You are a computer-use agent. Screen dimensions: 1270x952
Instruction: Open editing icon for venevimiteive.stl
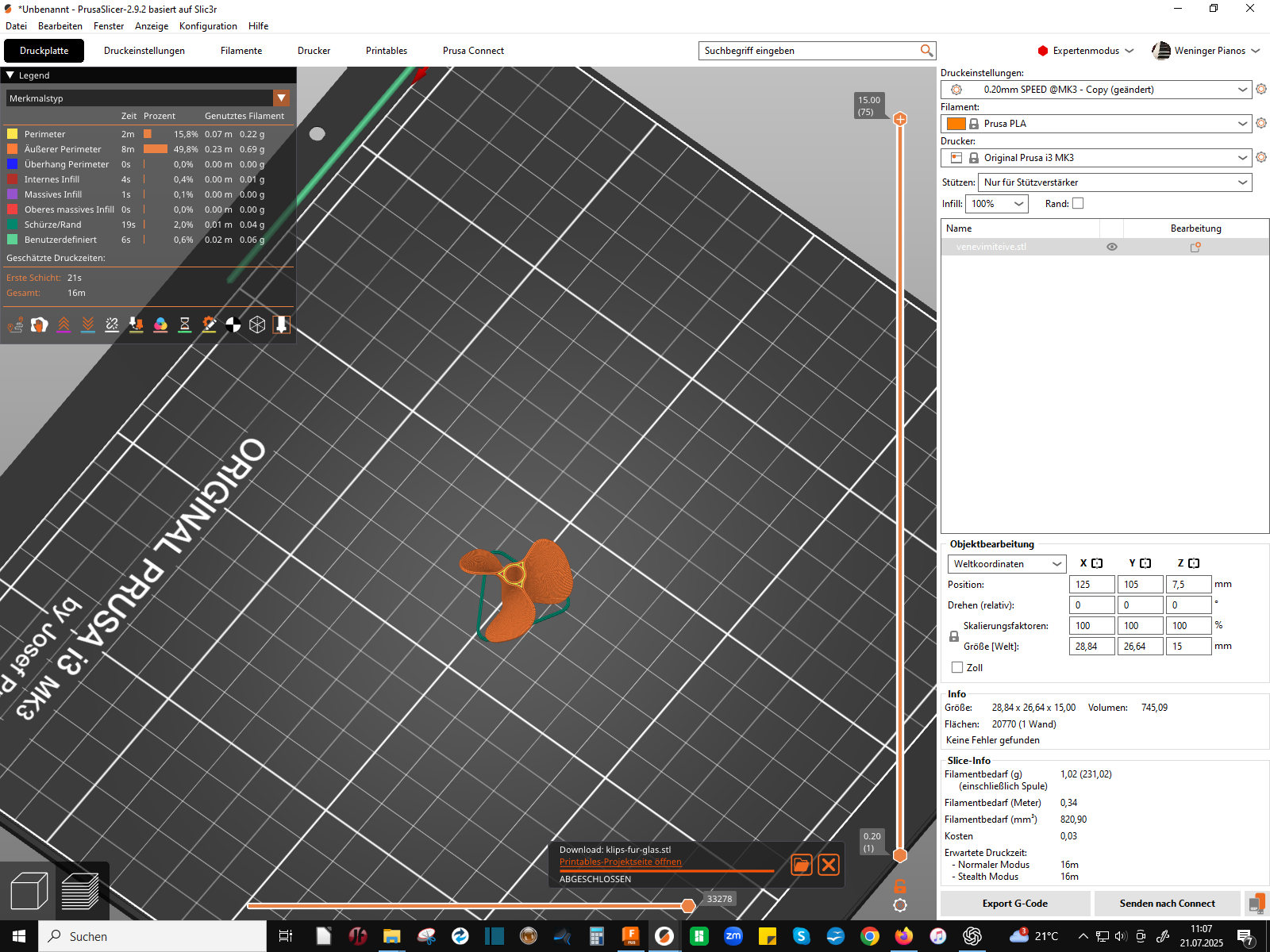(1195, 247)
